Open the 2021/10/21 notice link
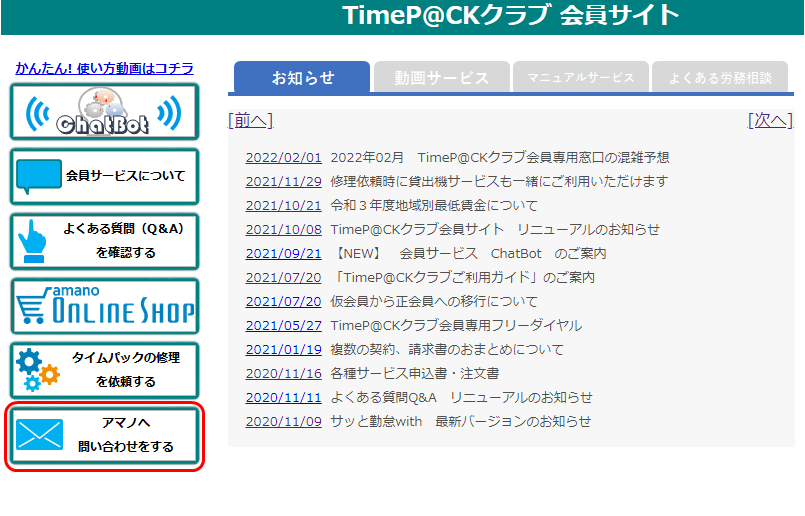This screenshot has height=516, width=805. point(283,206)
